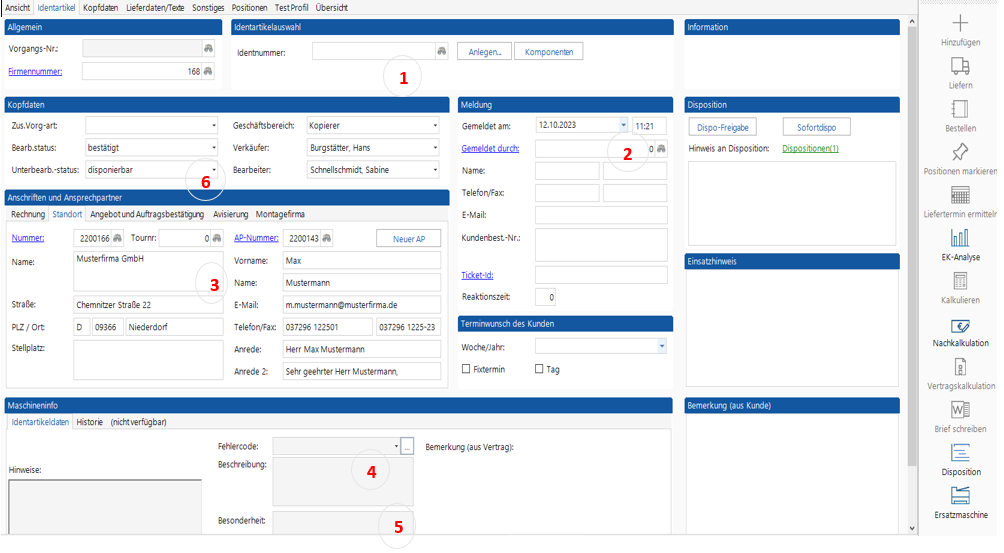This screenshot has height=553, width=1004.
Task: Open the Rechnung address tab
Action: click(27, 214)
